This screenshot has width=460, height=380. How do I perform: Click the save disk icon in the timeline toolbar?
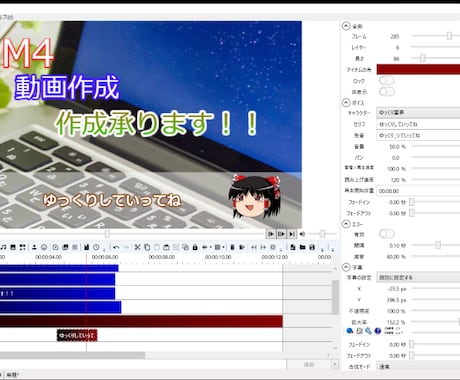tap(312, 247)
